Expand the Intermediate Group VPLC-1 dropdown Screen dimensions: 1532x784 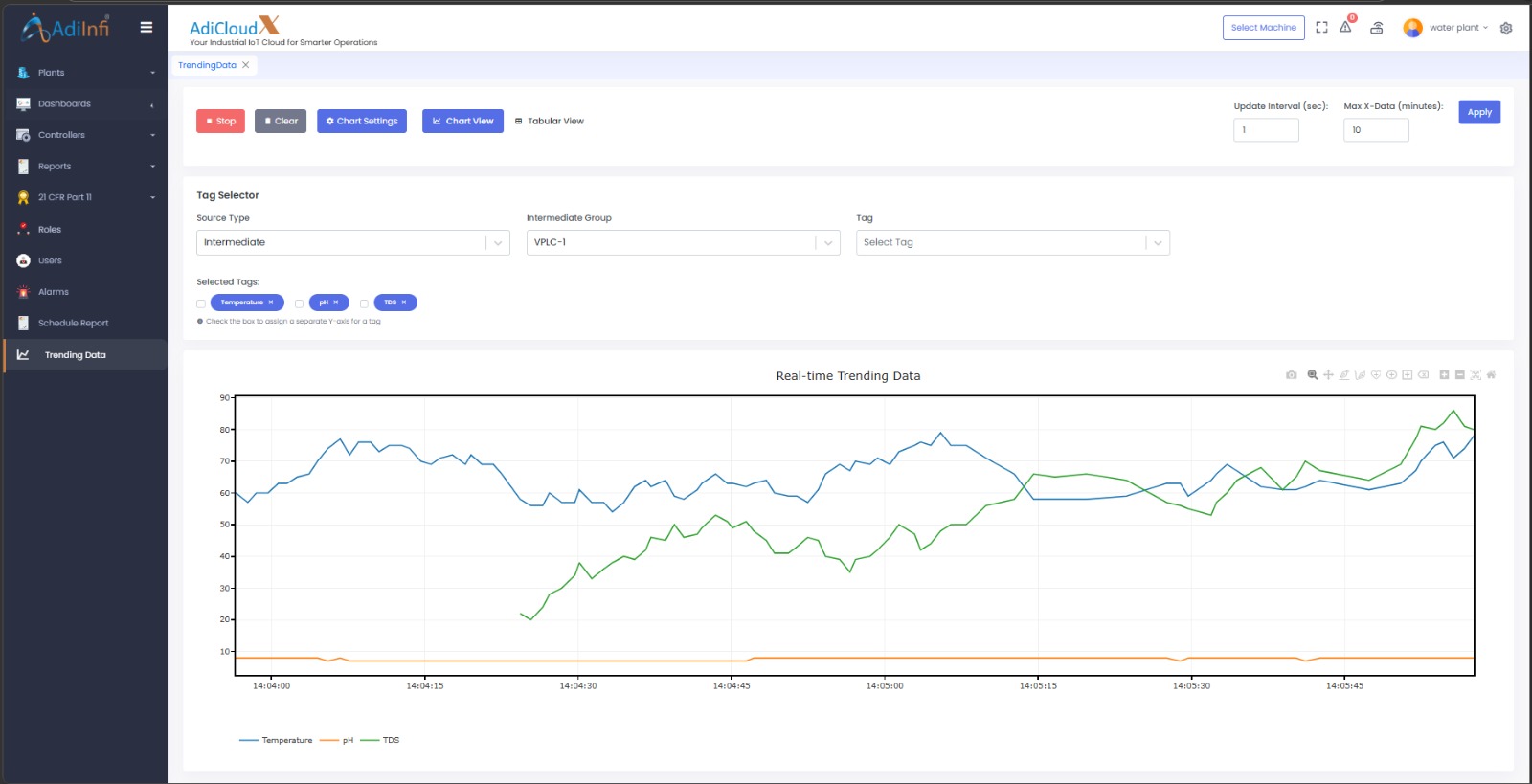point(682,243)
